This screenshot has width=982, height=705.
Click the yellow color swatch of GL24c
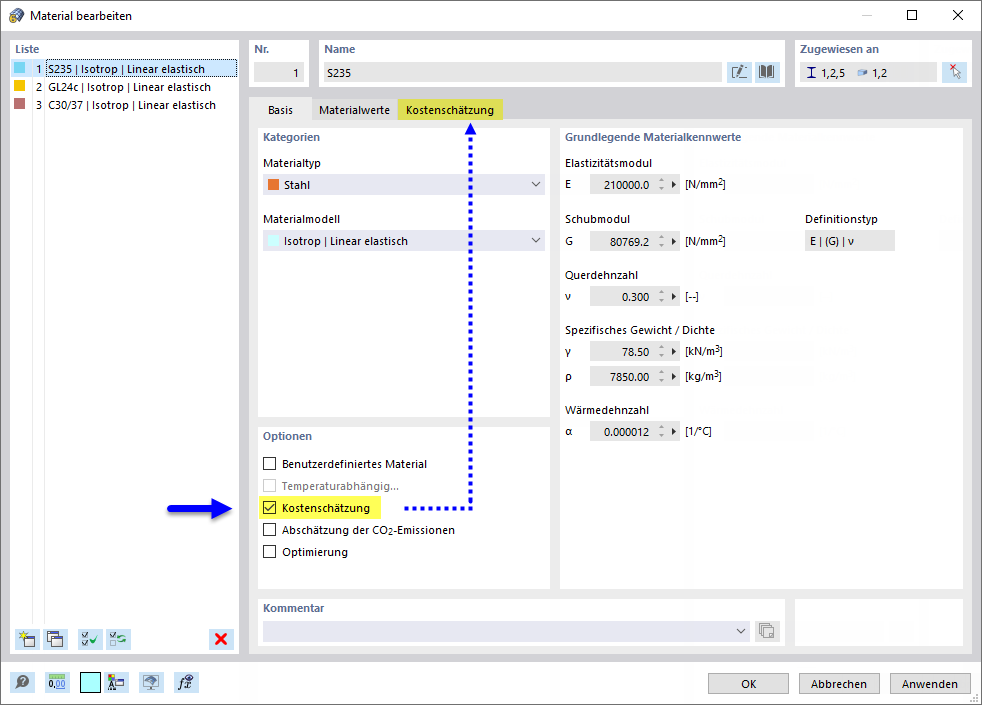(x=20, y=86)
